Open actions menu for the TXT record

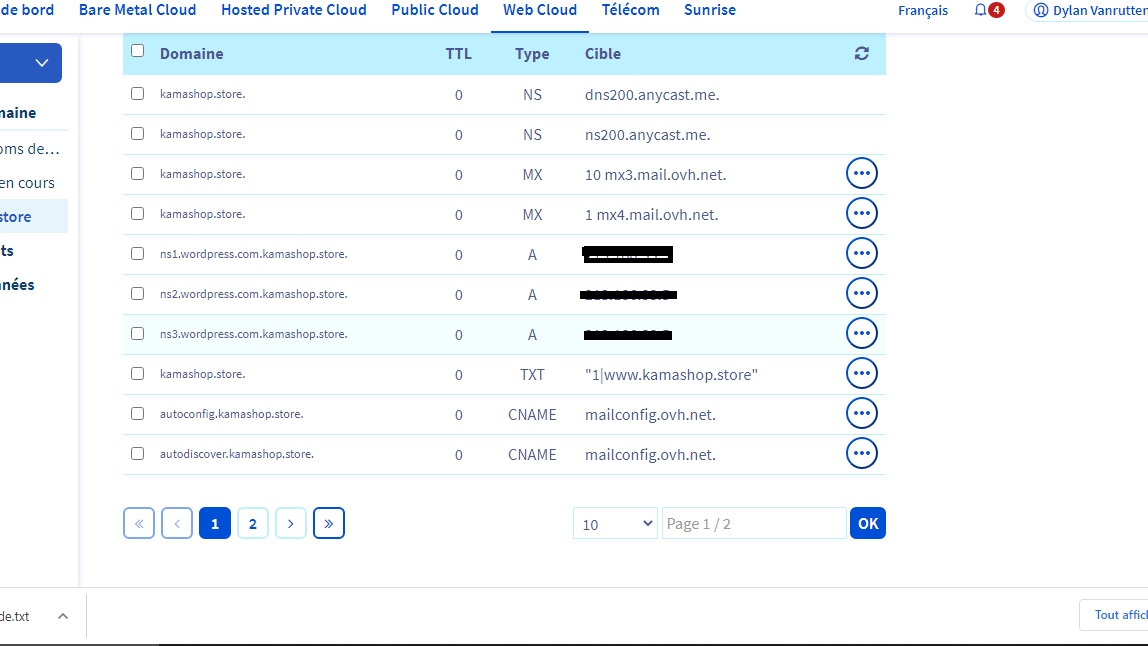(x=861, y=374)
